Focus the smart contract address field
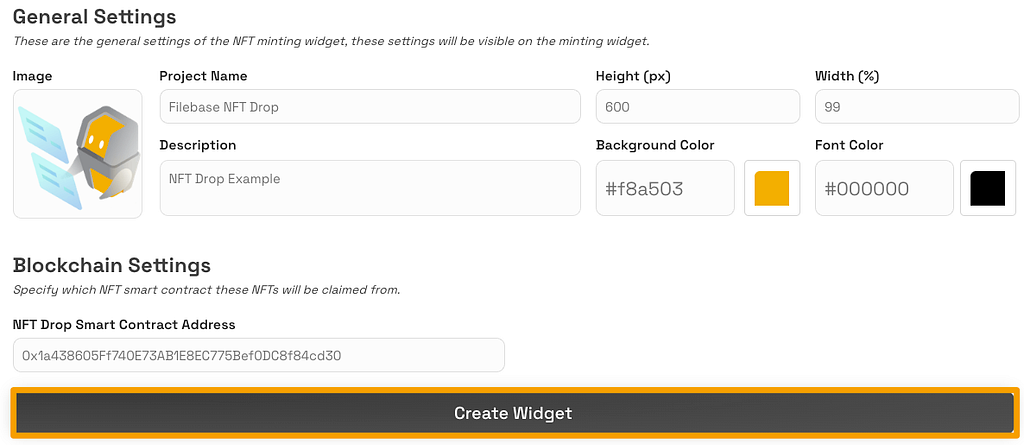This screenshot has width=1024, height=445. click(x=259, y=355)
